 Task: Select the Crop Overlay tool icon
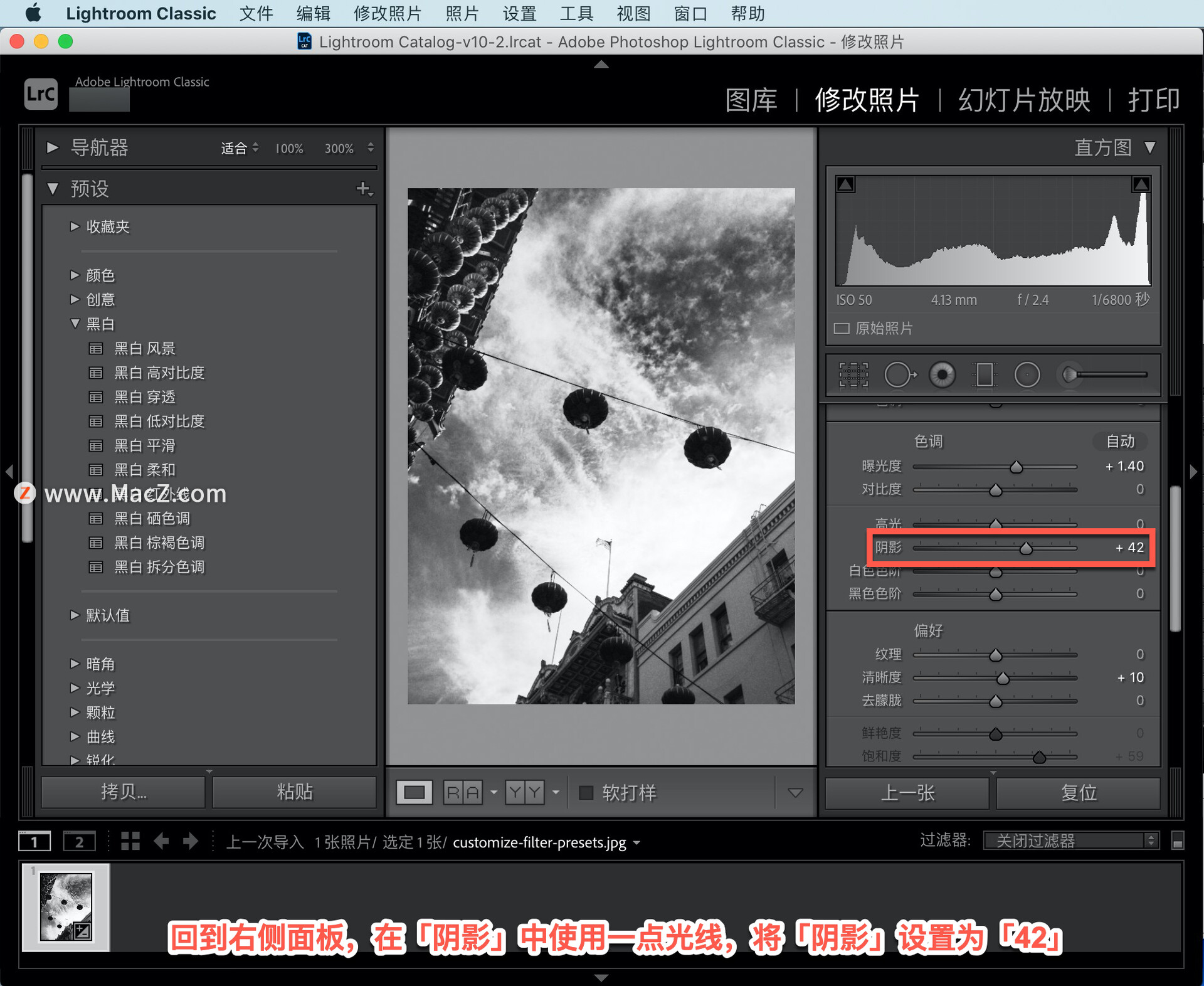tap(853, 375)
